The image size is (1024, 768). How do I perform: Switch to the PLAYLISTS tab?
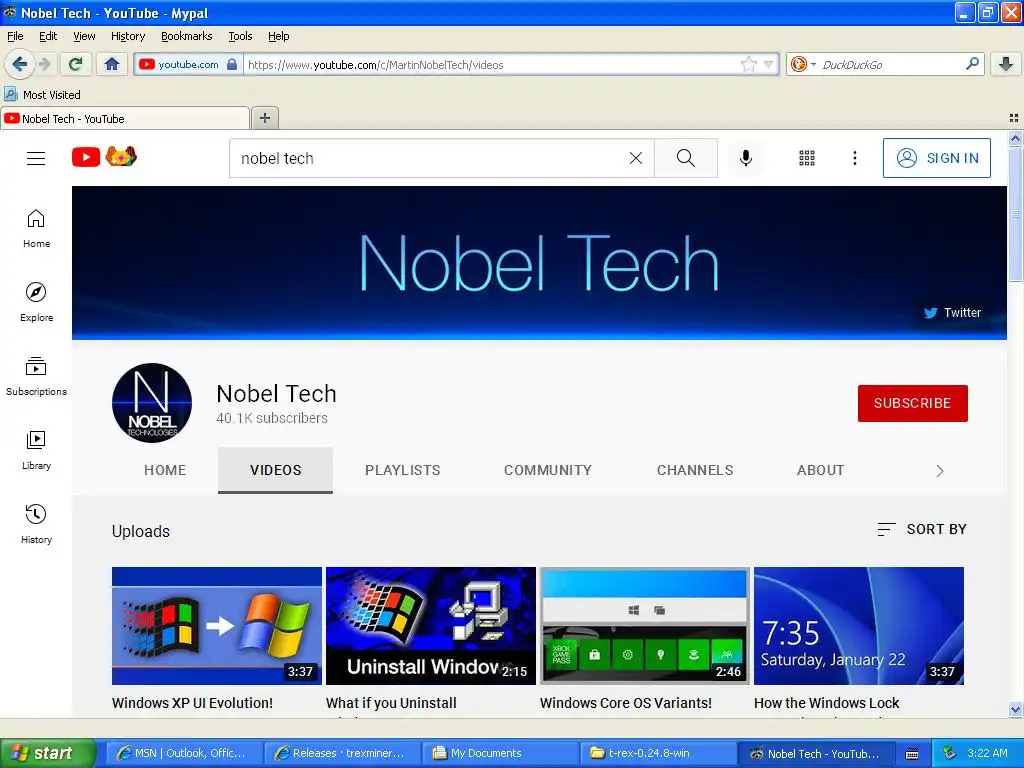tap(402, 470)
